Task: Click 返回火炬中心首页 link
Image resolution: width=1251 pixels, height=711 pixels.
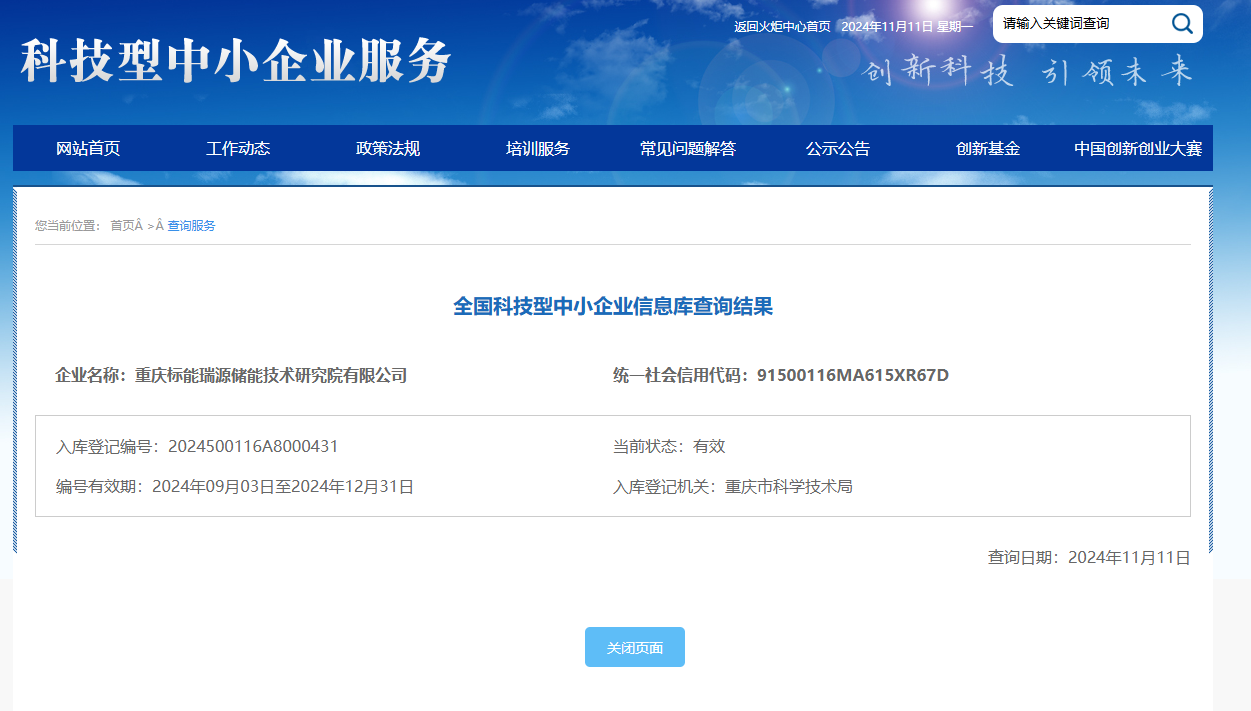Action: (782, 27)
